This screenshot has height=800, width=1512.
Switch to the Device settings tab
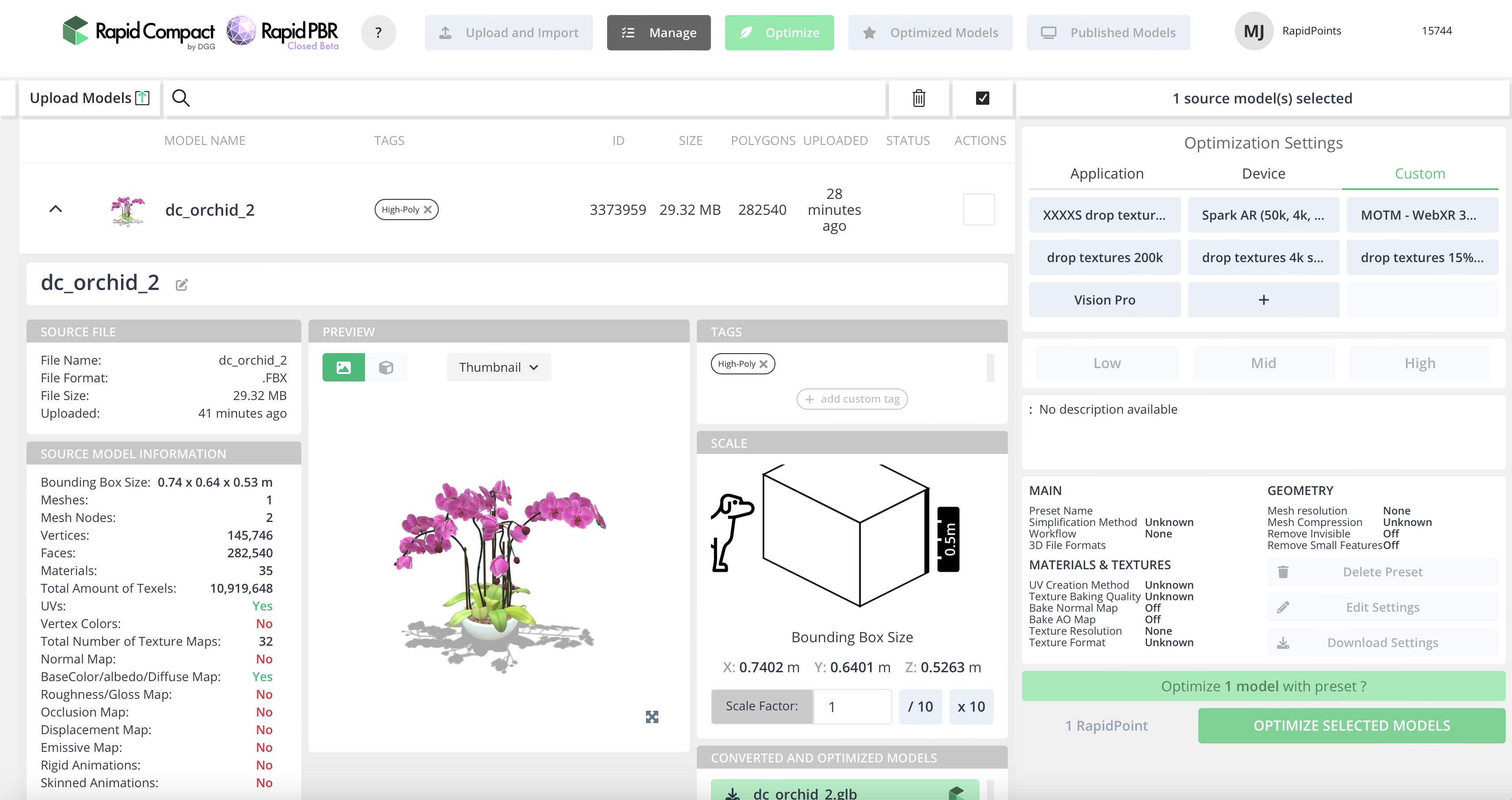(x=1263, y=174)
